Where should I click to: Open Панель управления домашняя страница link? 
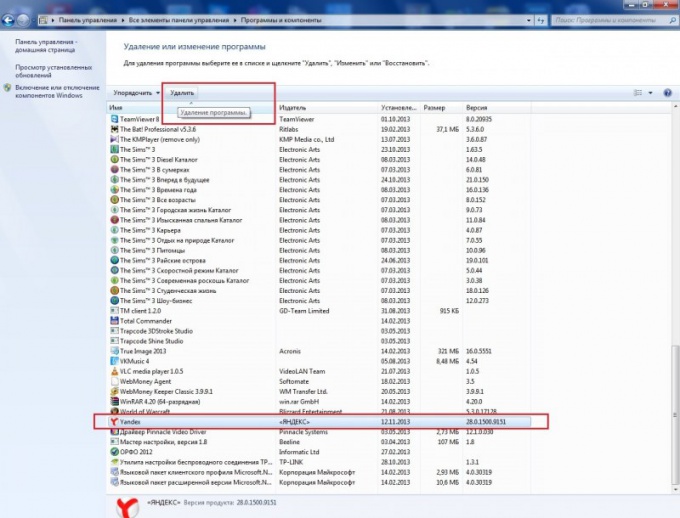coord(46,46)
